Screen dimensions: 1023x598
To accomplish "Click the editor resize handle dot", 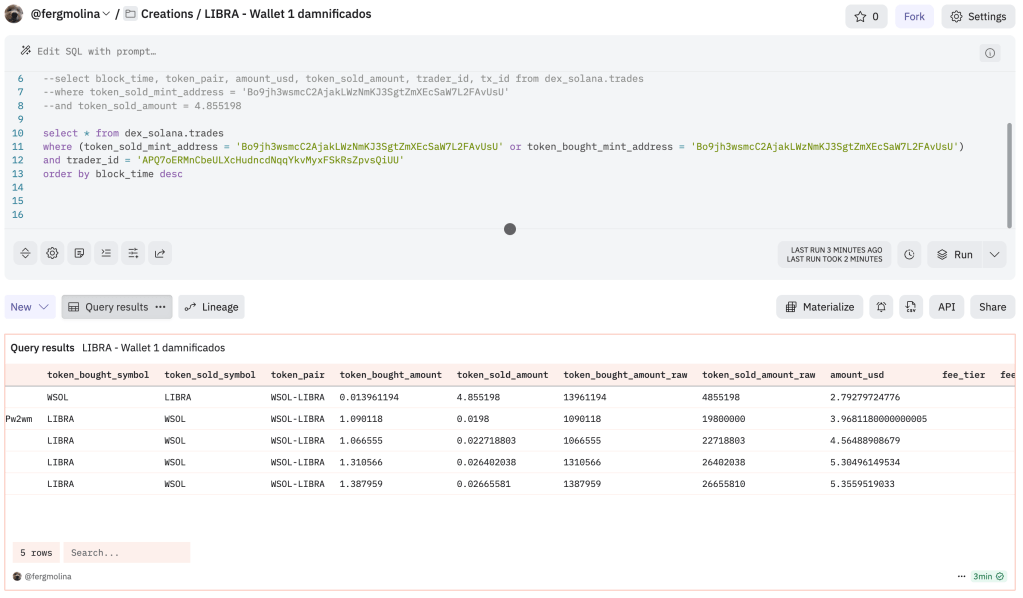I will (510, 229).
